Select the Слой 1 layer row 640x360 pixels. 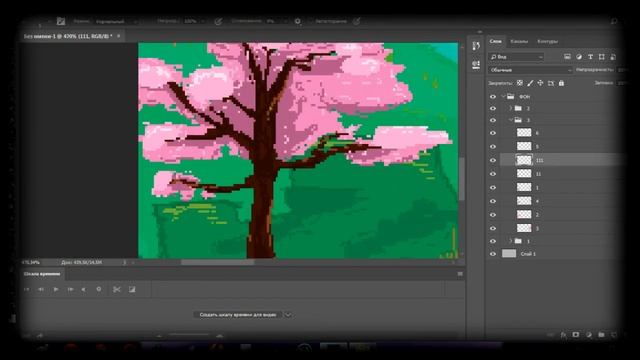[x=557, y=254]
